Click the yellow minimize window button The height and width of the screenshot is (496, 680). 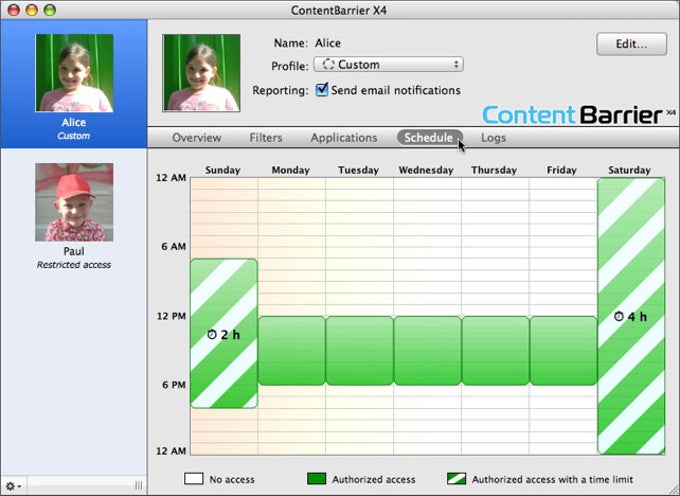pos(32,10)
